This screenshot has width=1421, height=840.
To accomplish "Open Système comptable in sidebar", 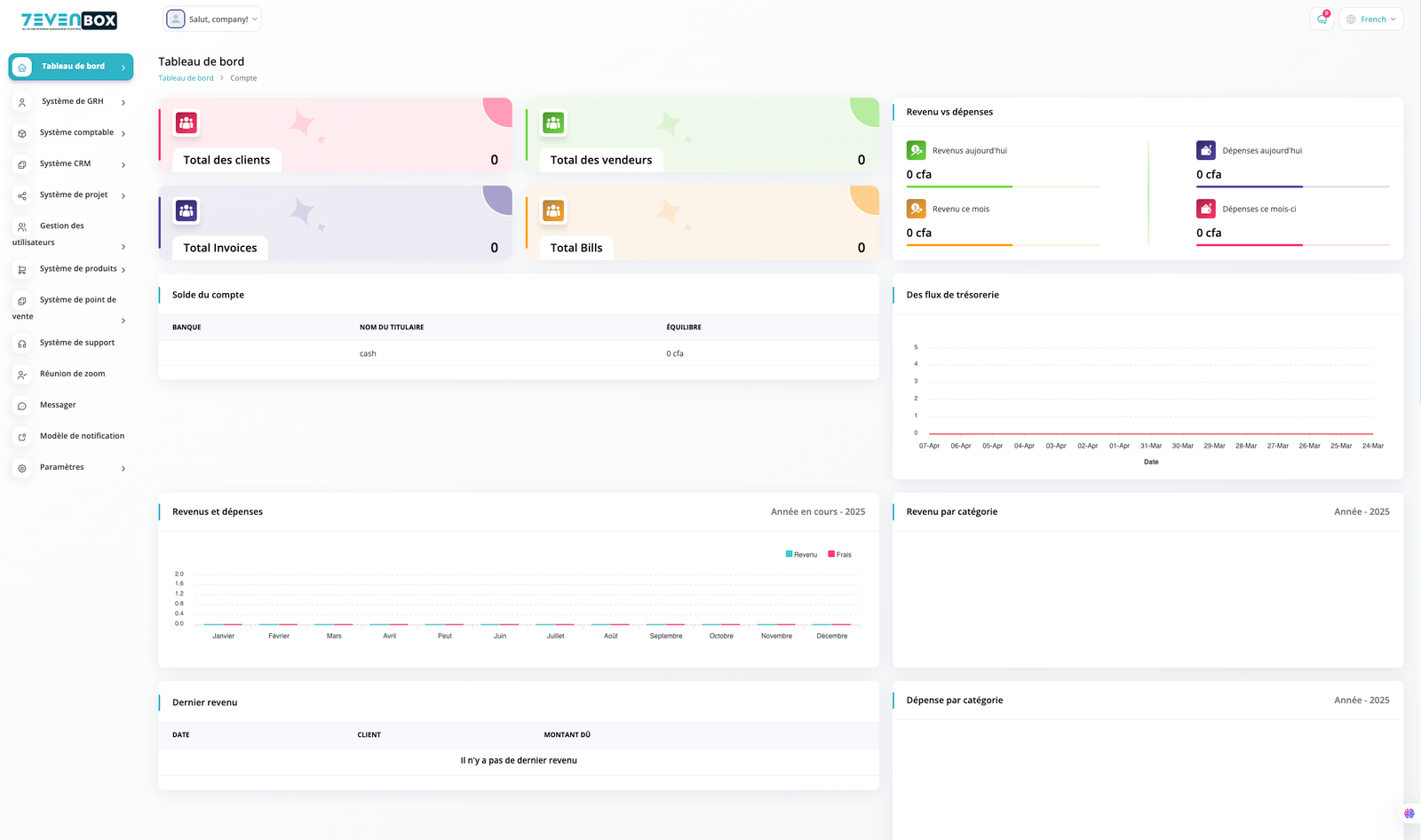I will click(x=76, y=132).
